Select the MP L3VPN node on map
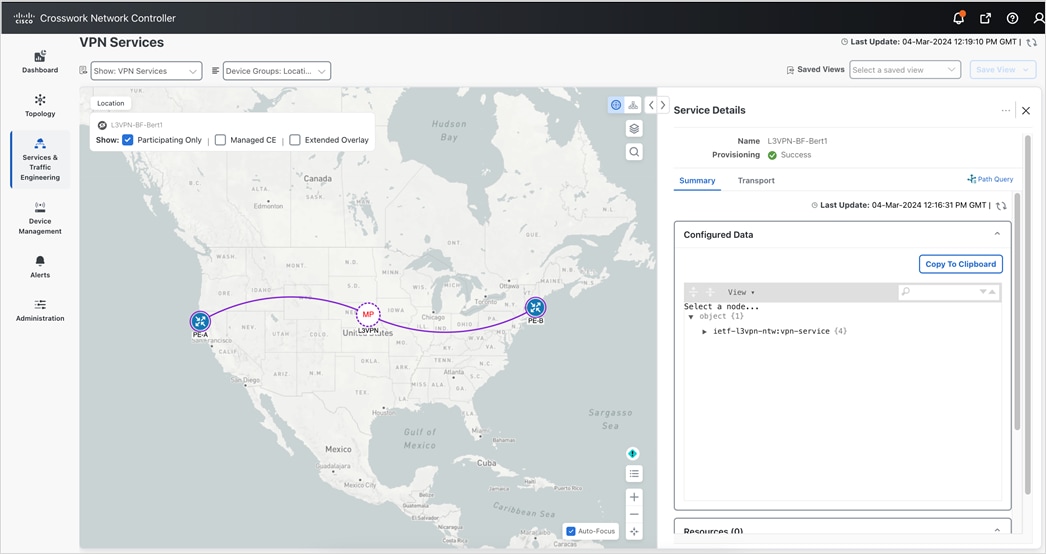Screen dimensions: 1046x554 point(368,314)
